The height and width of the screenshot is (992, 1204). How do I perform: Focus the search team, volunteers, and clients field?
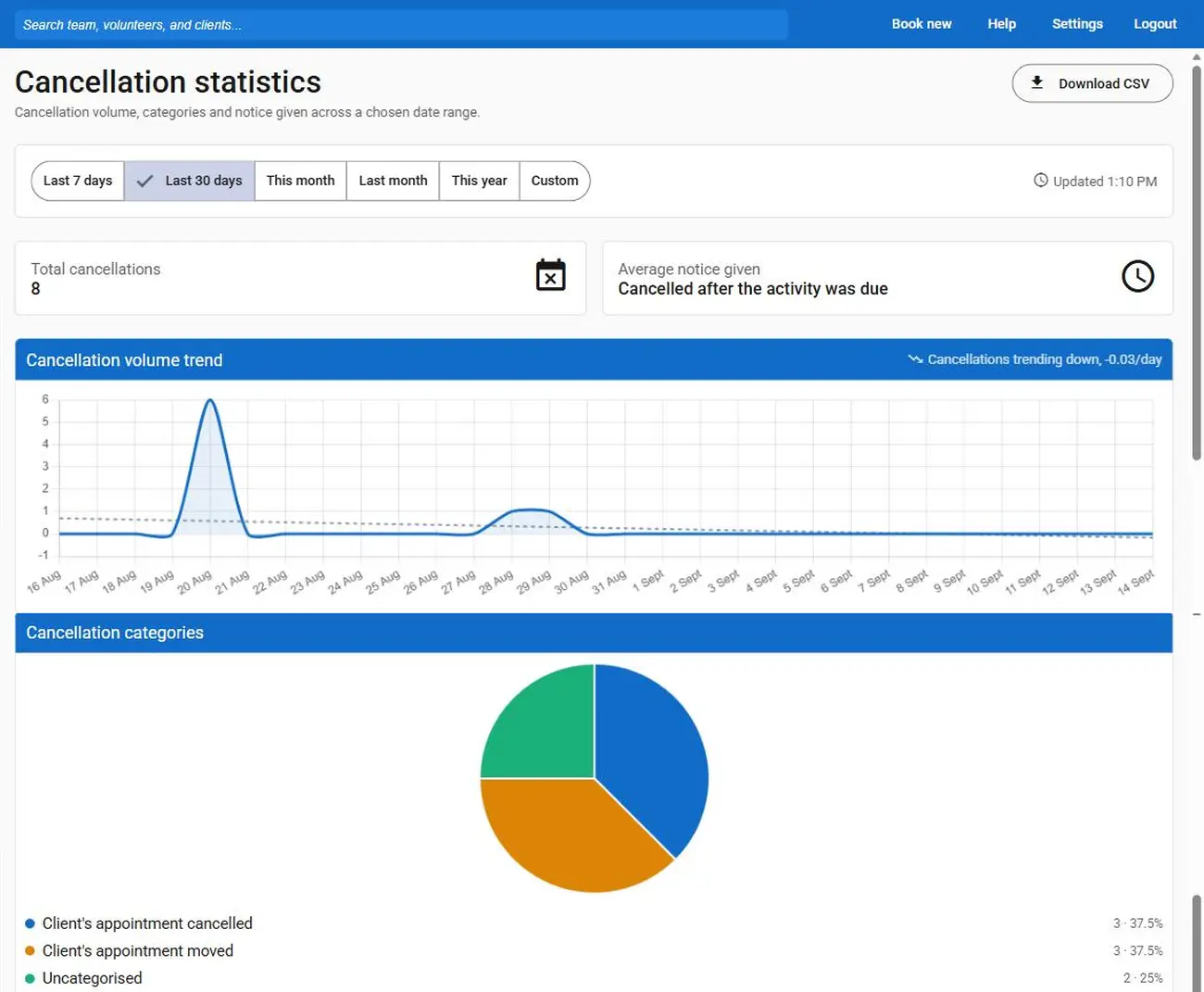(x=400, y=25)
